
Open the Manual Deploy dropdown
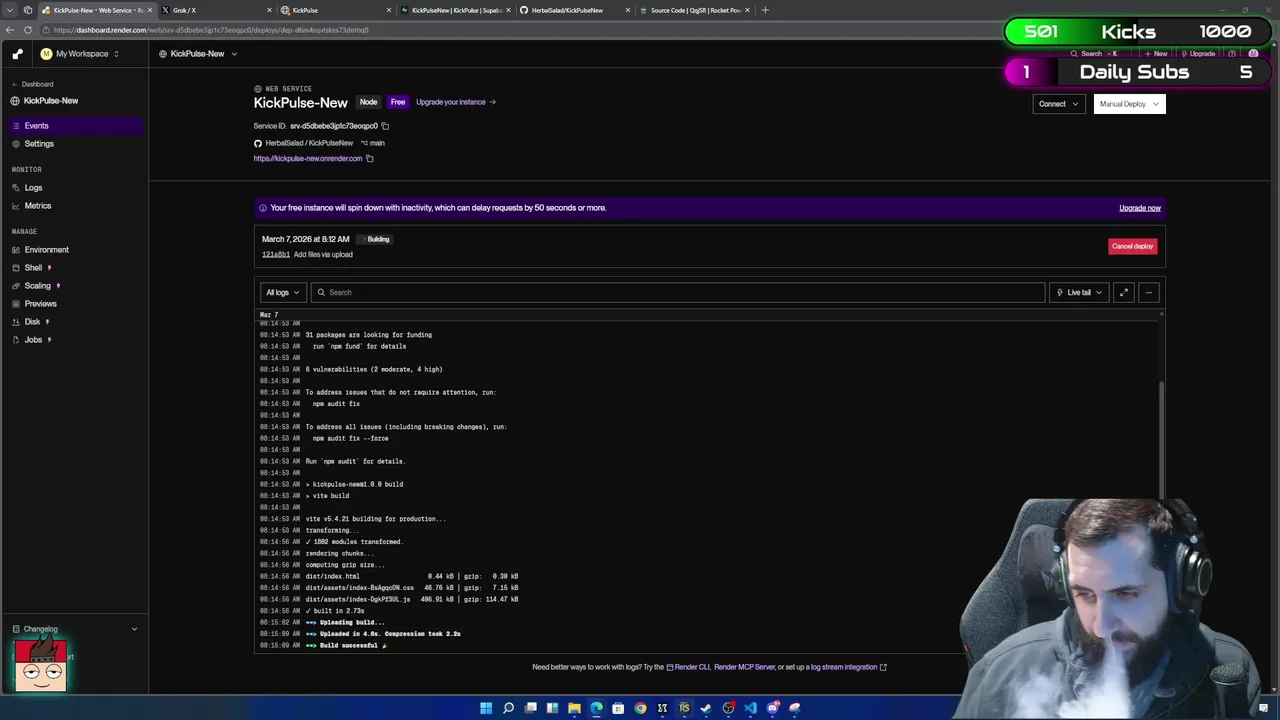(1129, 104)
